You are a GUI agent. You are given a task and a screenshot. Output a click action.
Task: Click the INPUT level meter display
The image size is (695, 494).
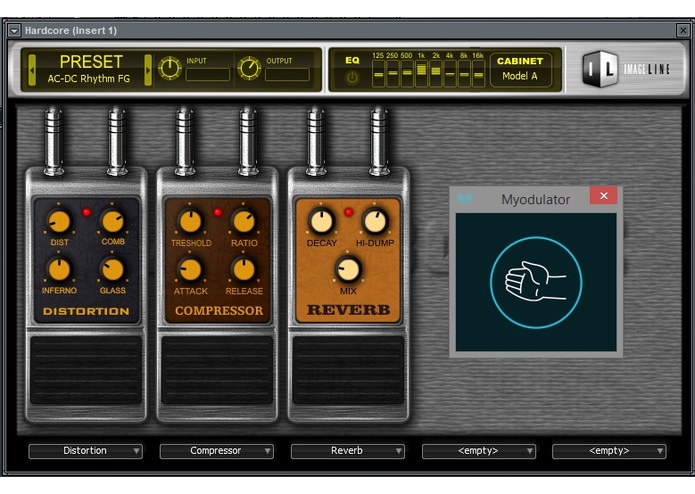click(208, 74)
